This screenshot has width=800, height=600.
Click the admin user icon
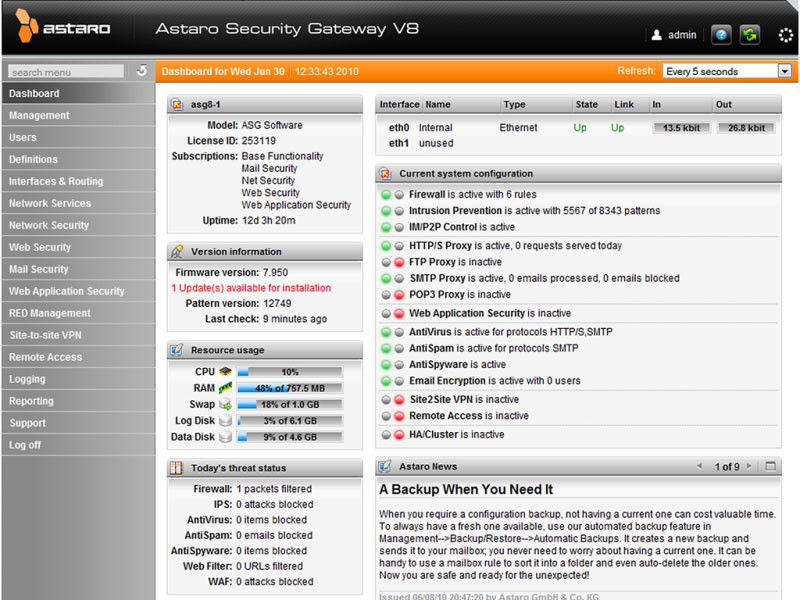coord(657,35)
